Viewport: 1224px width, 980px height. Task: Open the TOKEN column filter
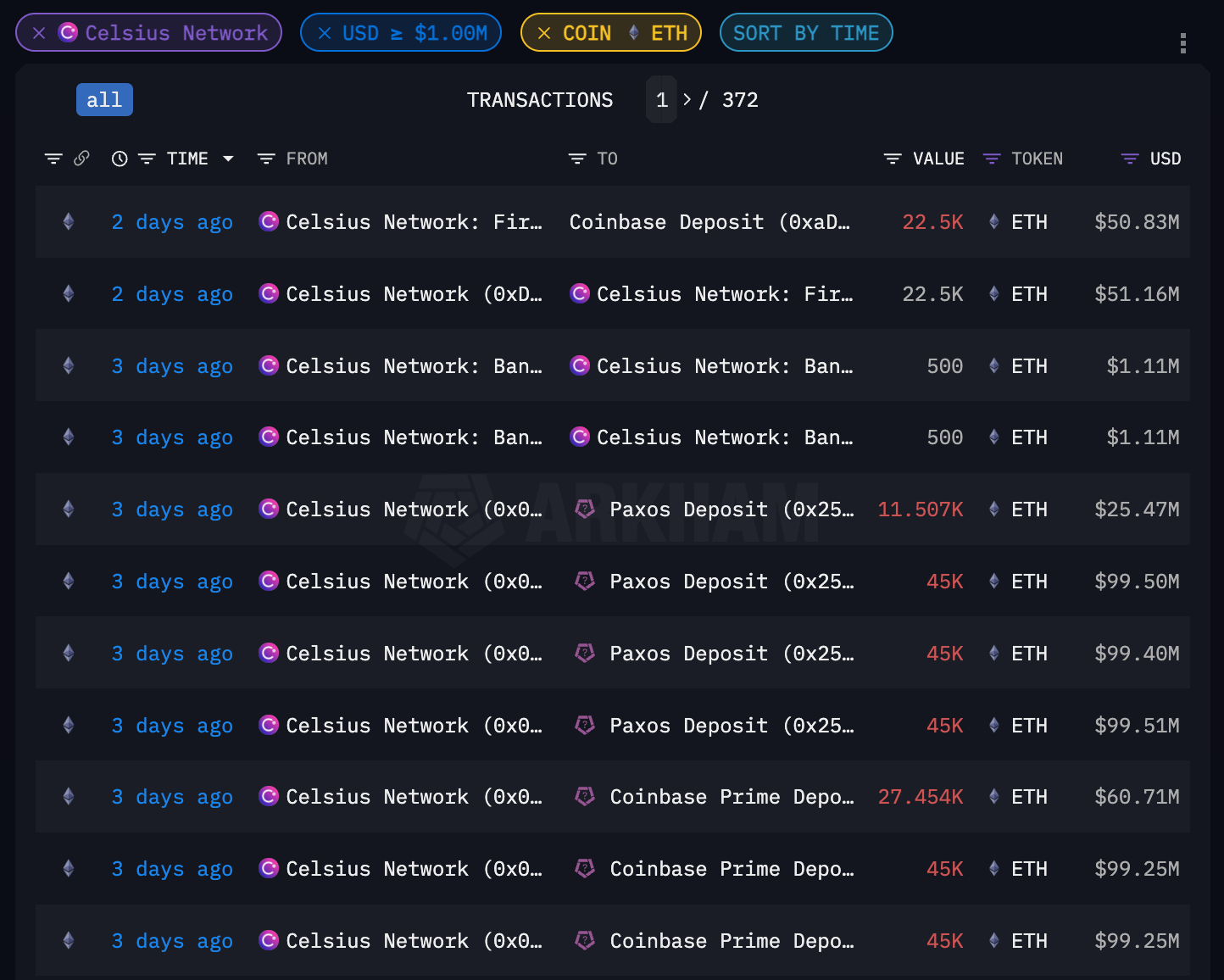pyautogui.click(x=992, y=159)
